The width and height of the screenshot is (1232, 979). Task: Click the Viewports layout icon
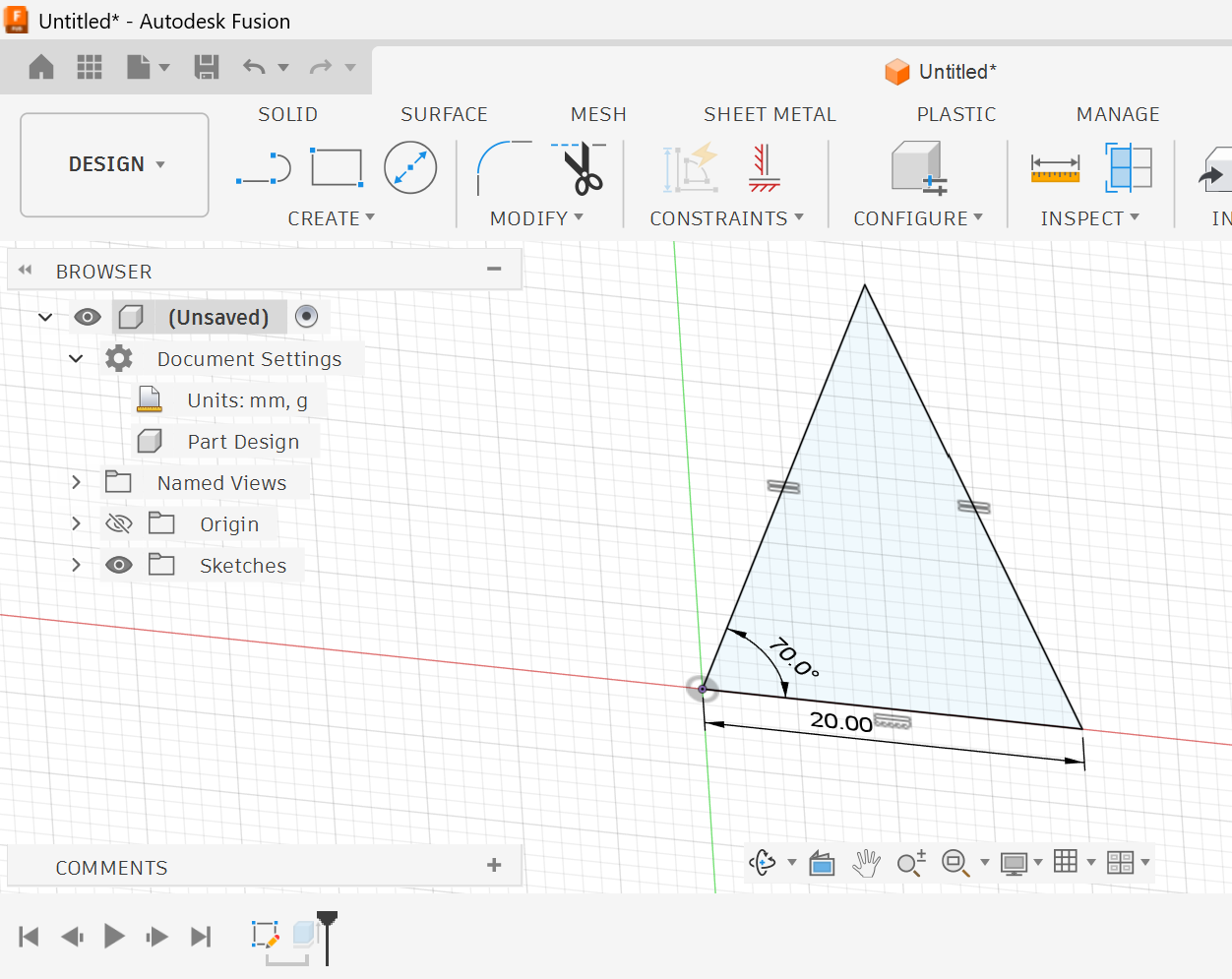click(1120, 863)
